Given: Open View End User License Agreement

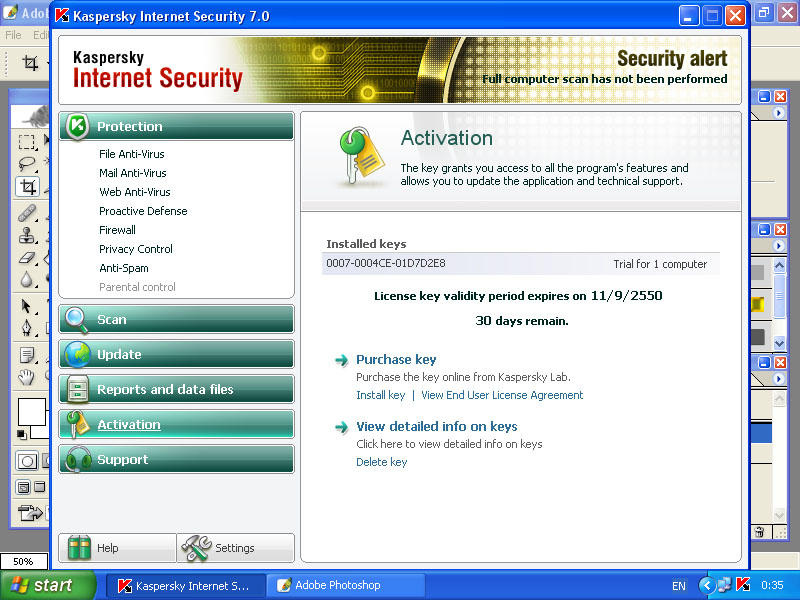Looking at the screenshot, I should point(502,395).
